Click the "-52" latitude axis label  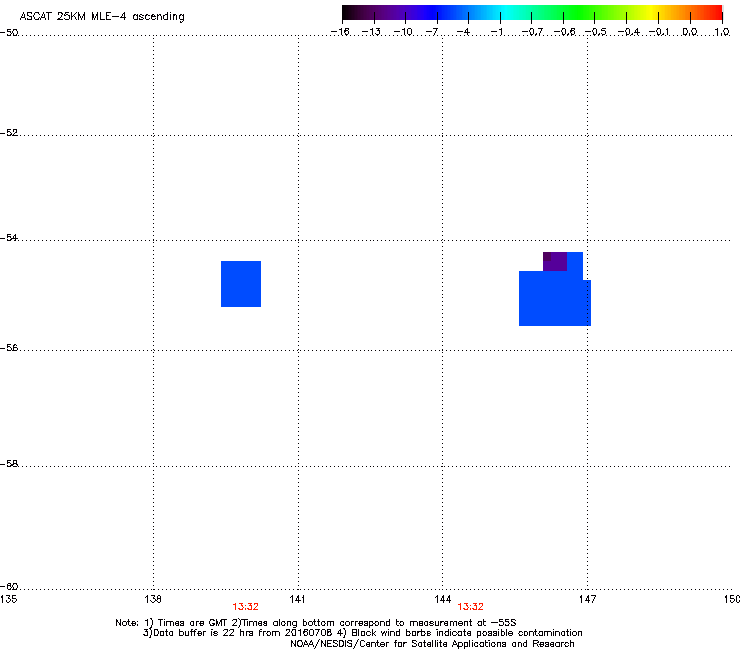[9, 133]
